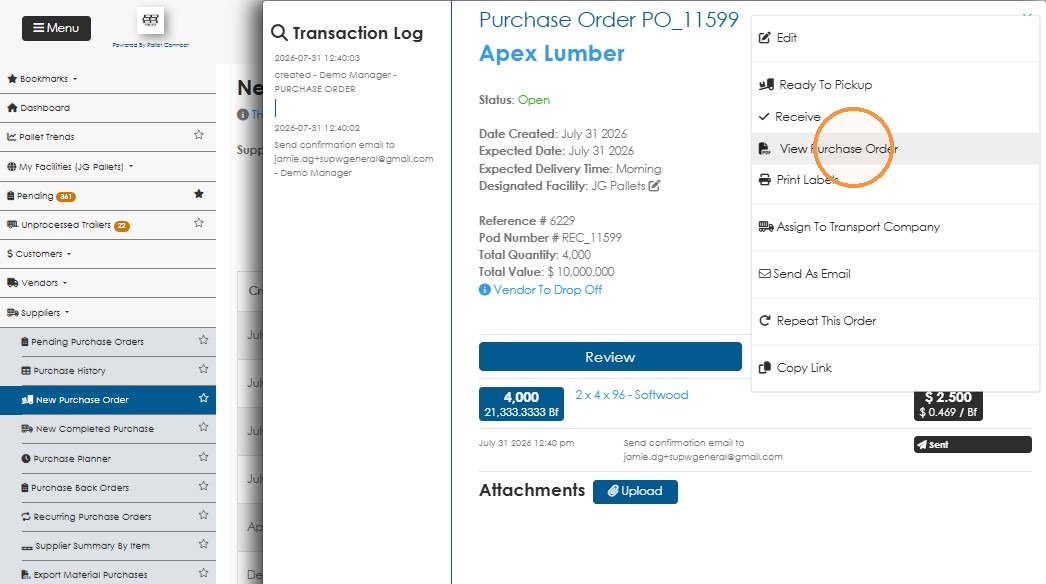The width and height of the screenshot is (1046, 584).
Task: Click the company logo at top
Action: pos(150,21)
